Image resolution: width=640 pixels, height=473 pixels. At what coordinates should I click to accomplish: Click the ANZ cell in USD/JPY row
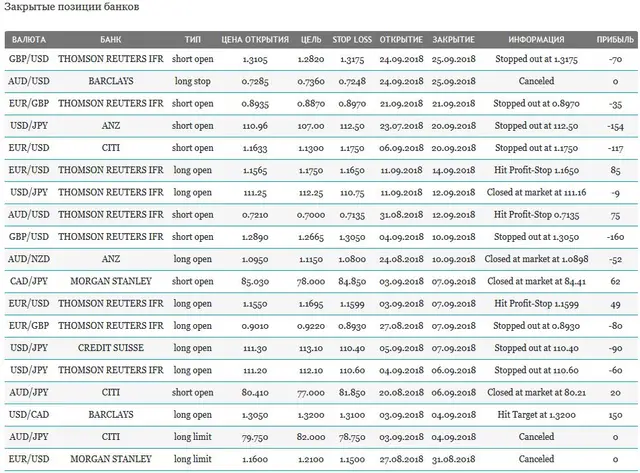pos(111,126)
